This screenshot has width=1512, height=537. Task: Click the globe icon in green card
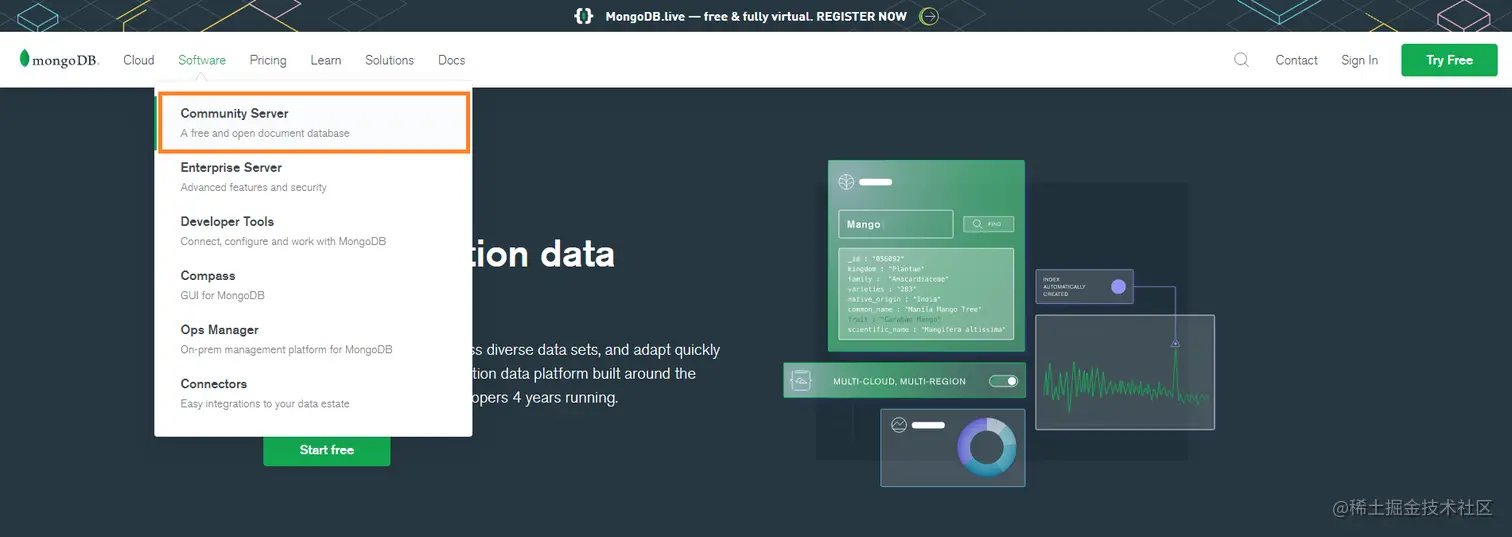pyautogui.click(x=846, y=182)
